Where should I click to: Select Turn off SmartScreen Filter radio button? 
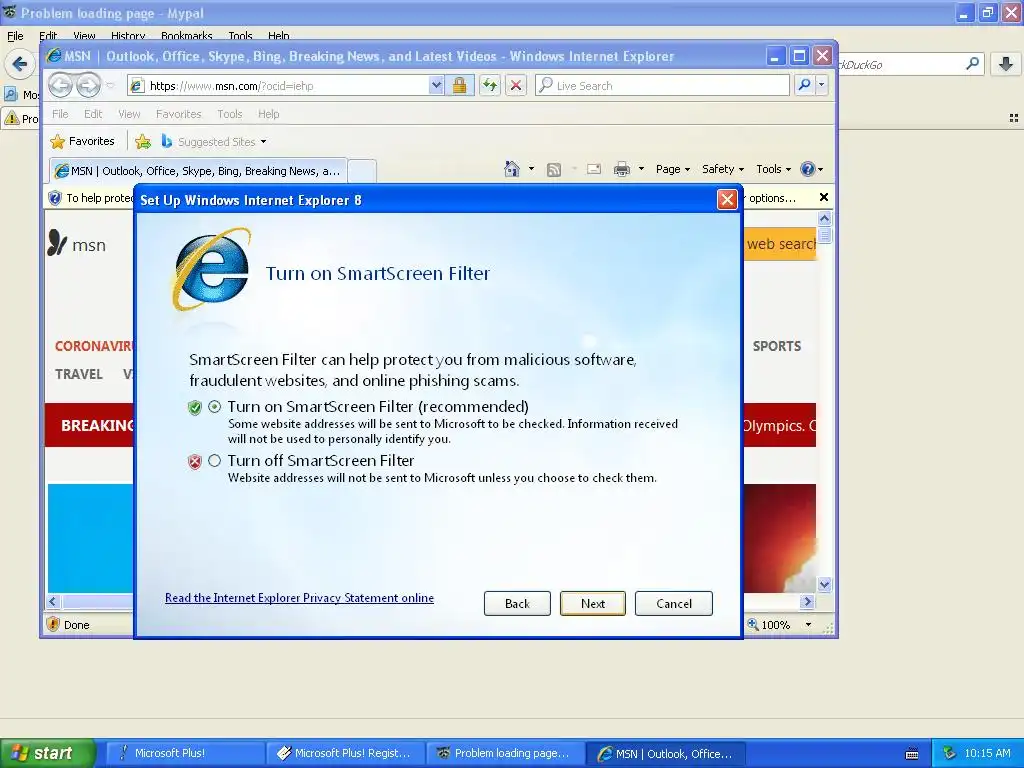[214, 460]
